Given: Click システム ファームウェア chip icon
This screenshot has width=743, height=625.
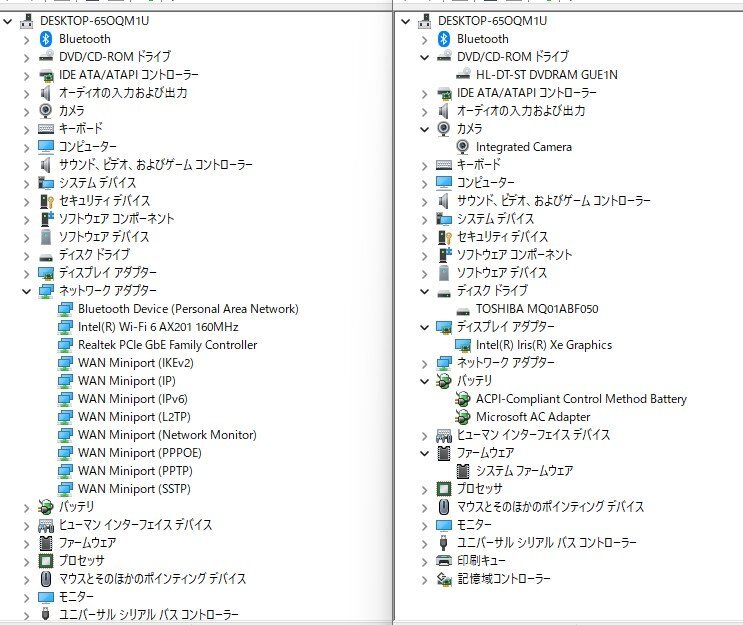Looking at the screenshot, I should coord(463,471).
